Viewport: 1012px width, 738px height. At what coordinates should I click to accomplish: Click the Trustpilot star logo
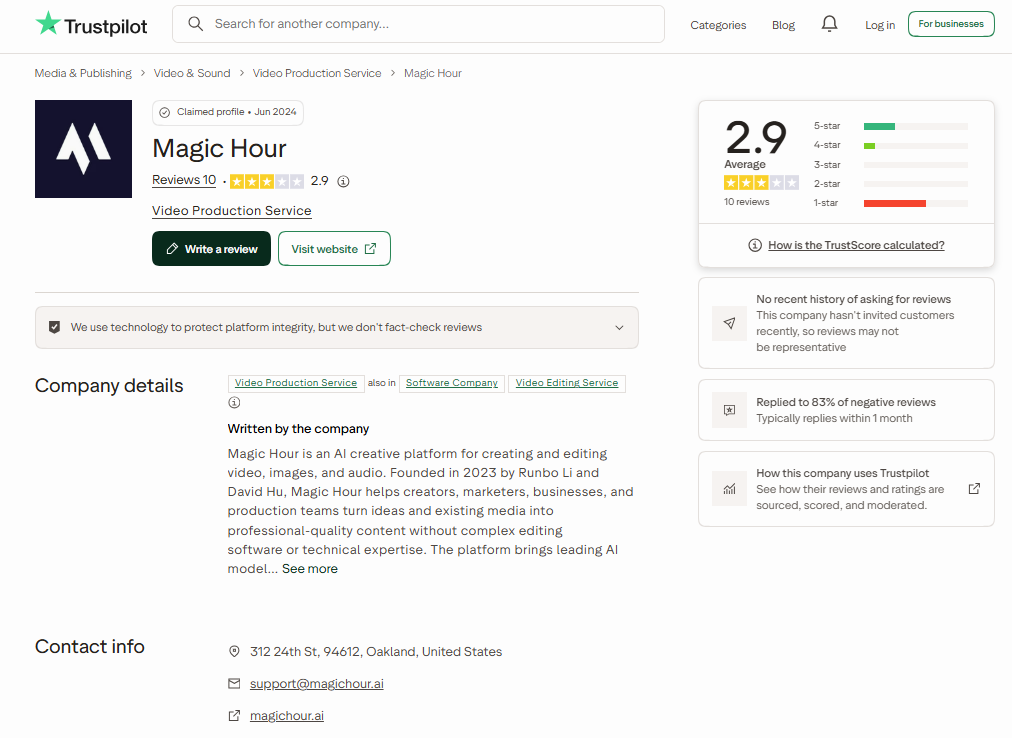point(48,24)
